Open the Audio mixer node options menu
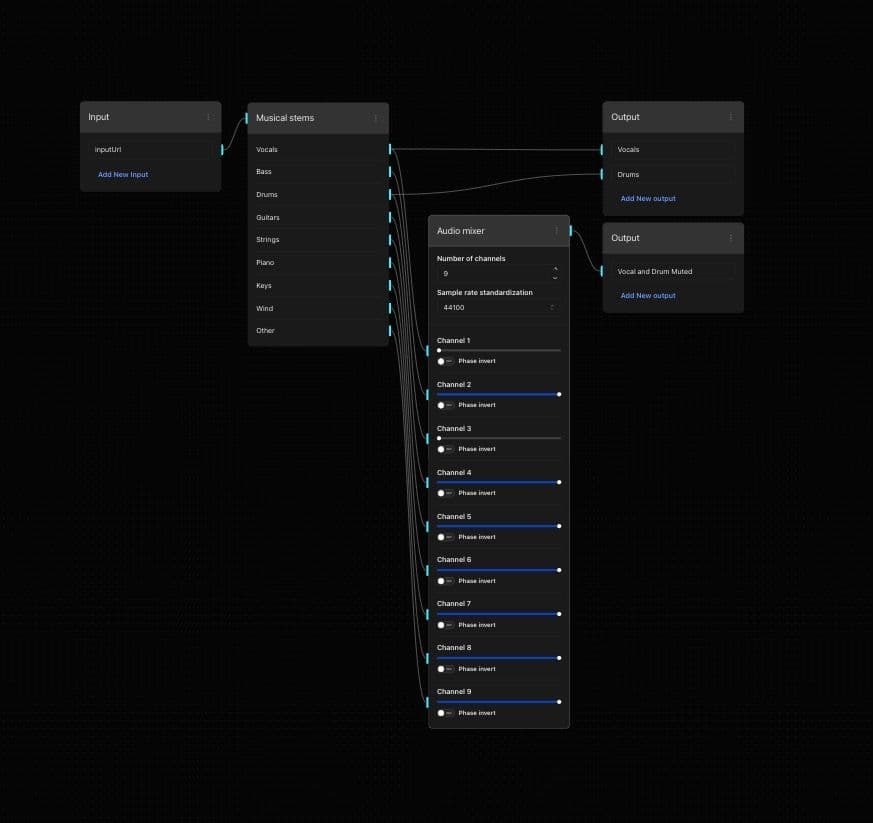 [557, 231]
